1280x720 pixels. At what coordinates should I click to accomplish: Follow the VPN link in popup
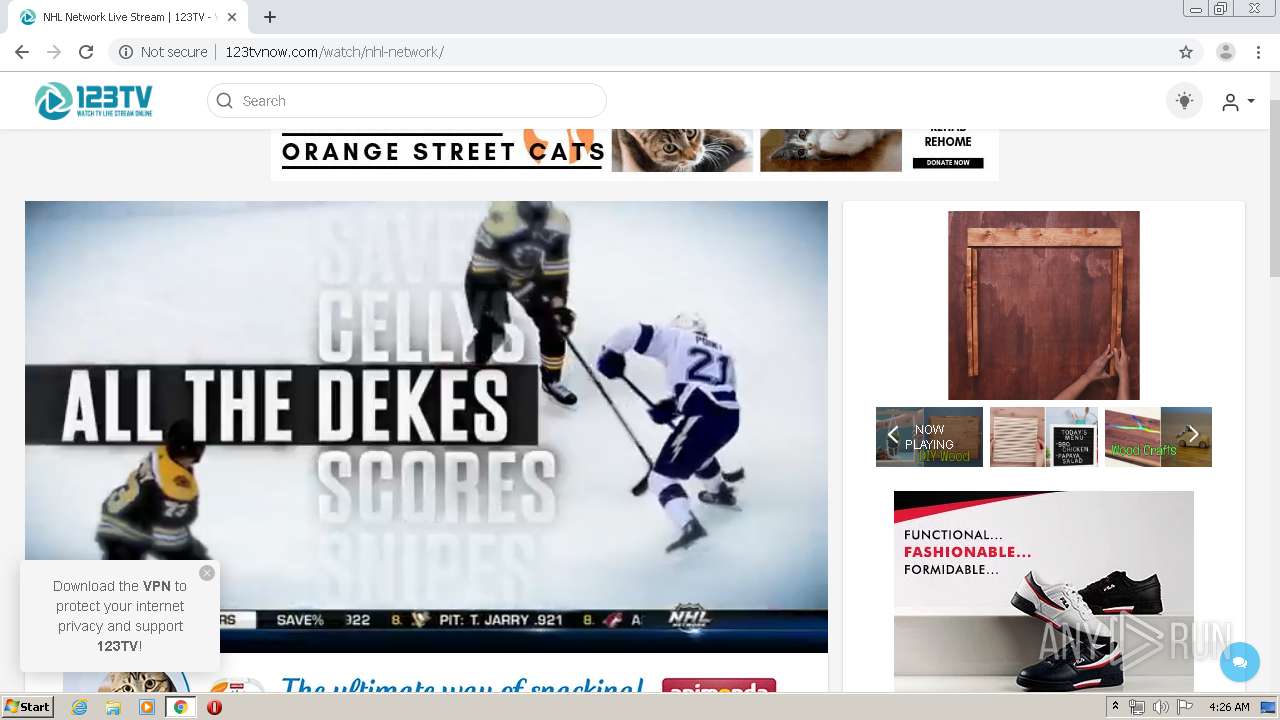click(157, 586)
